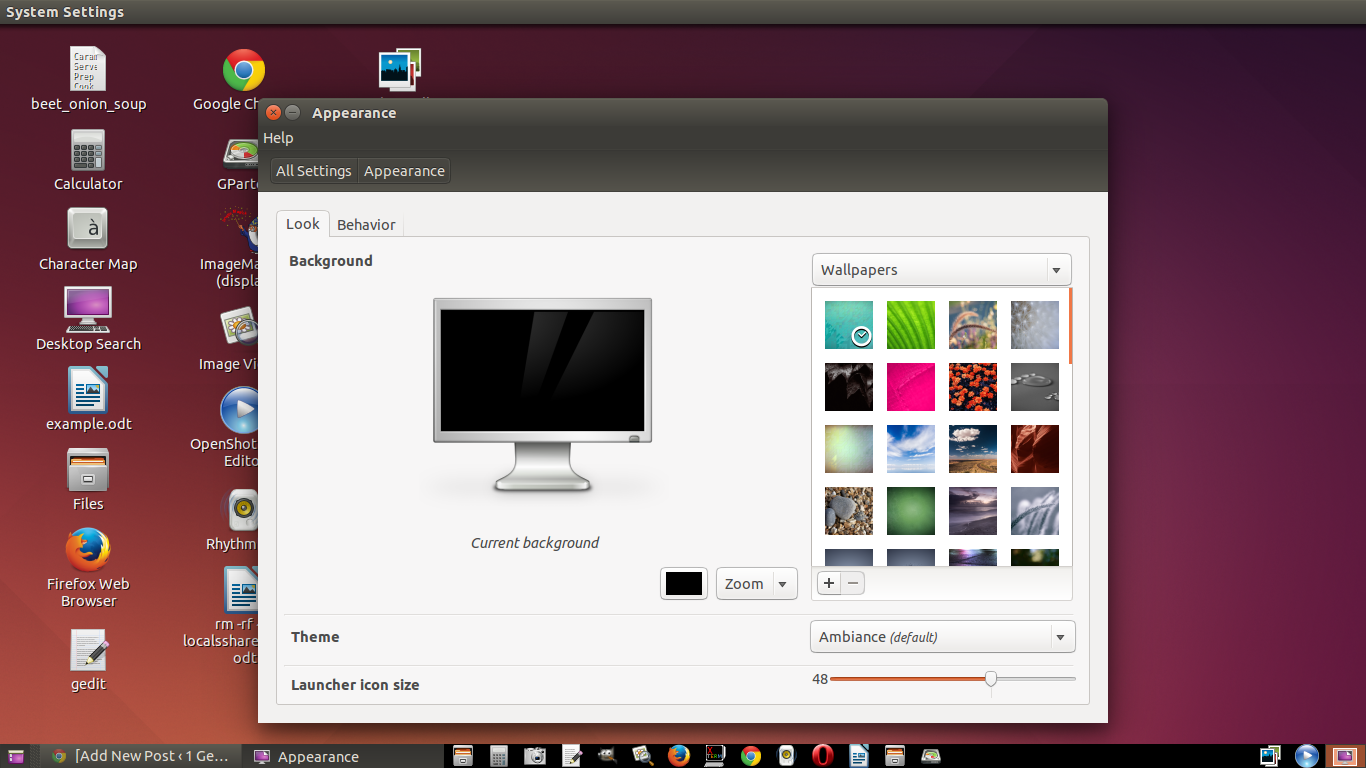The image size is (1366, 768).
Task: Click the plus button to add wallpaper
Action: coord(829,583)
